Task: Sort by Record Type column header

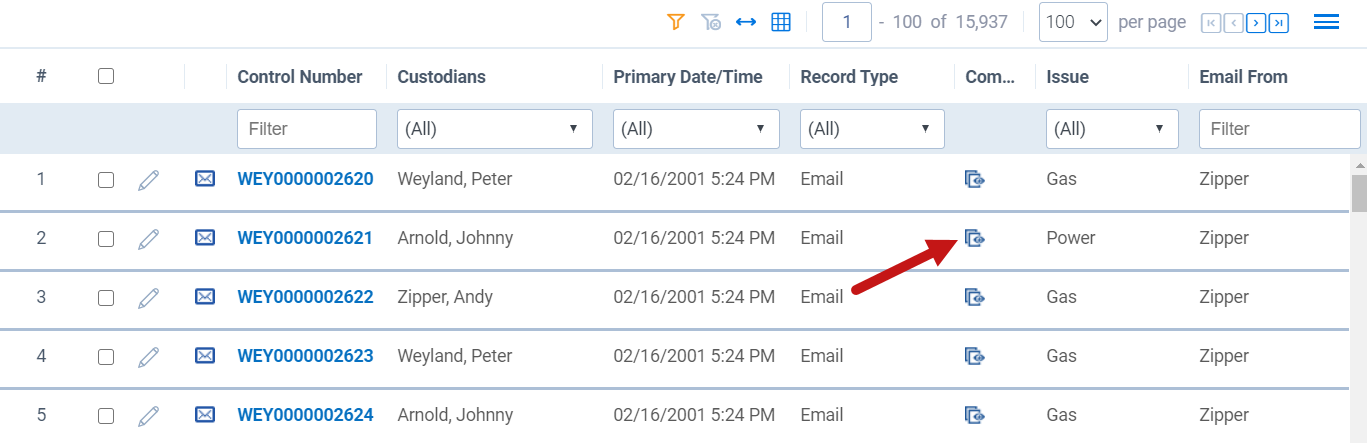Action: [x=849, y=76]
